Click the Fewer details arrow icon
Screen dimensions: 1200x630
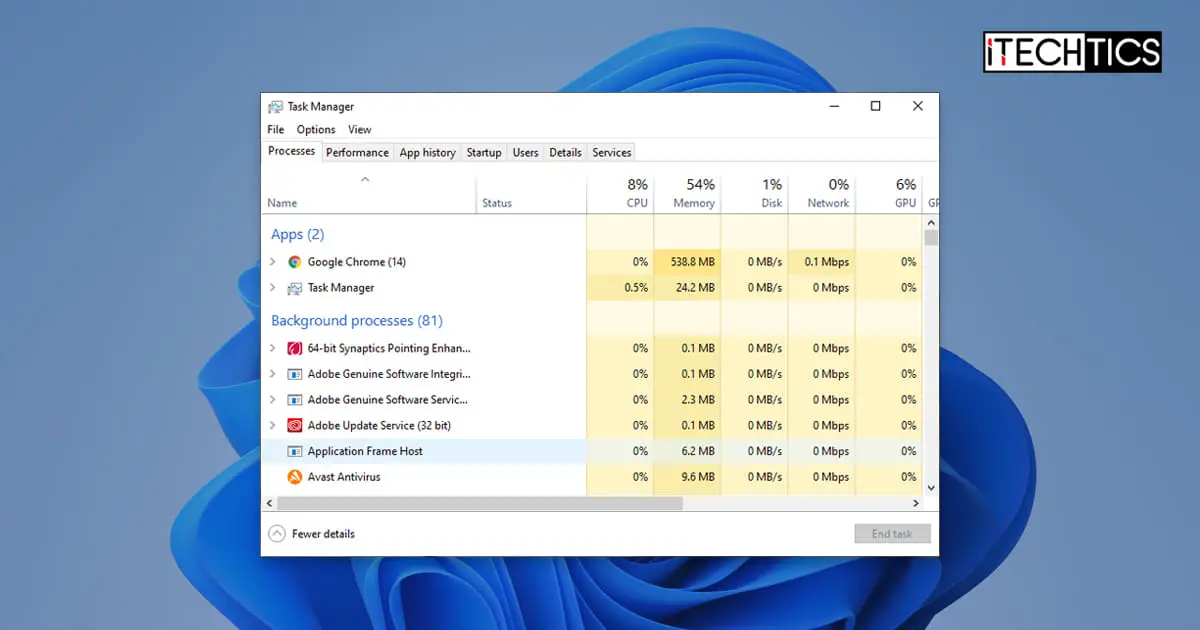277,534
